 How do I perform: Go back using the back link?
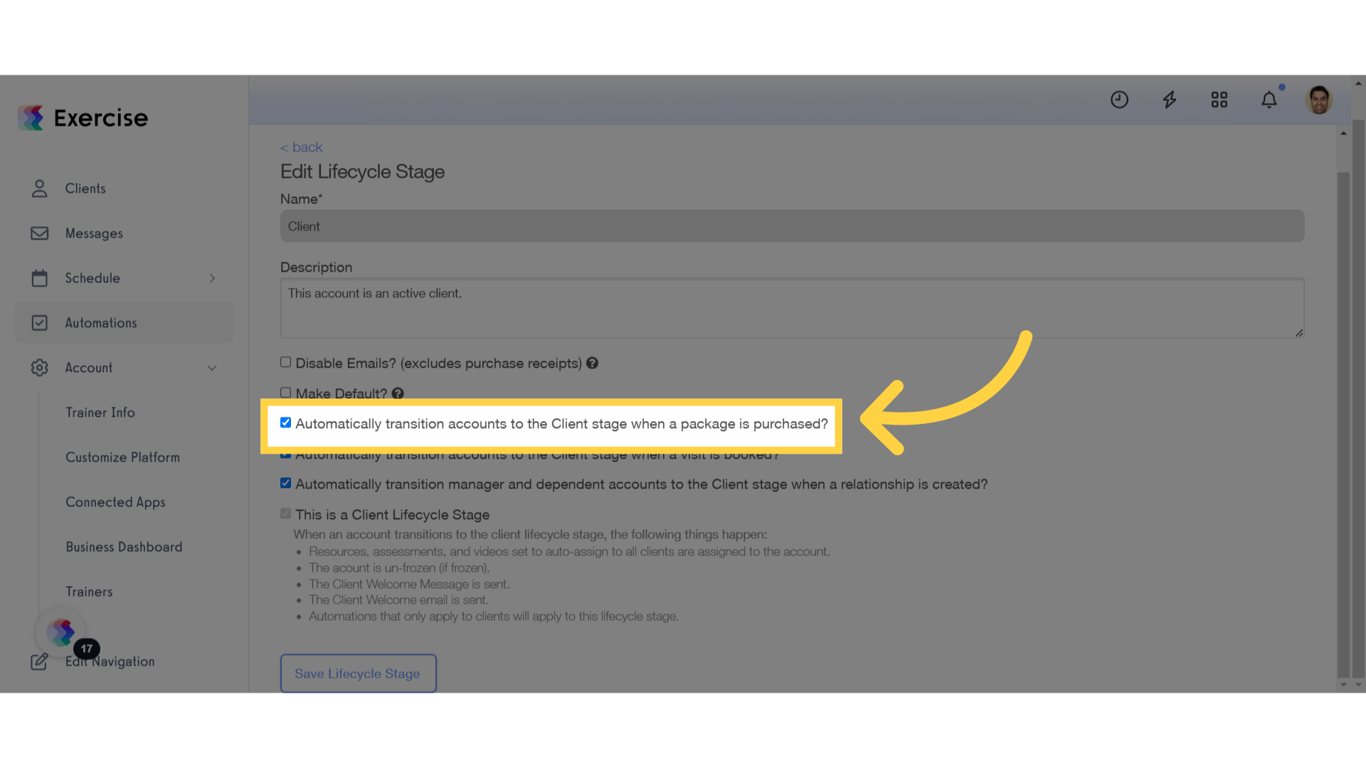(301, 146)
